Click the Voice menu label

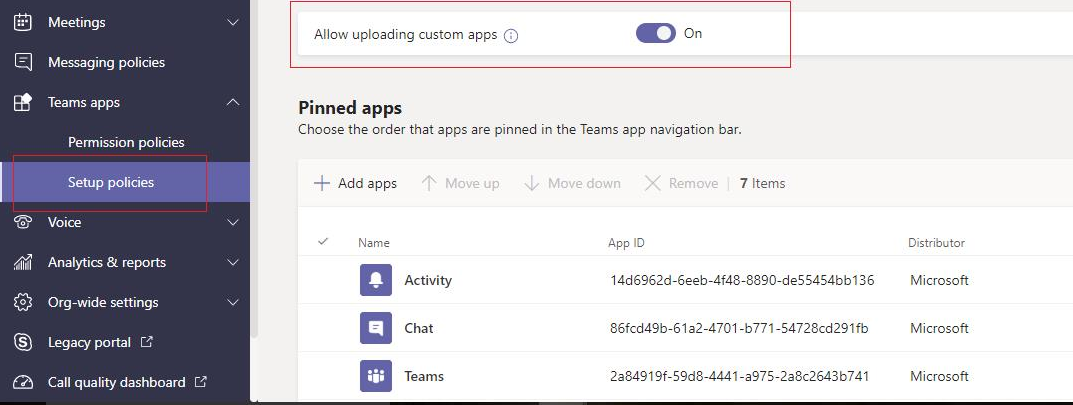pos(64,222)
